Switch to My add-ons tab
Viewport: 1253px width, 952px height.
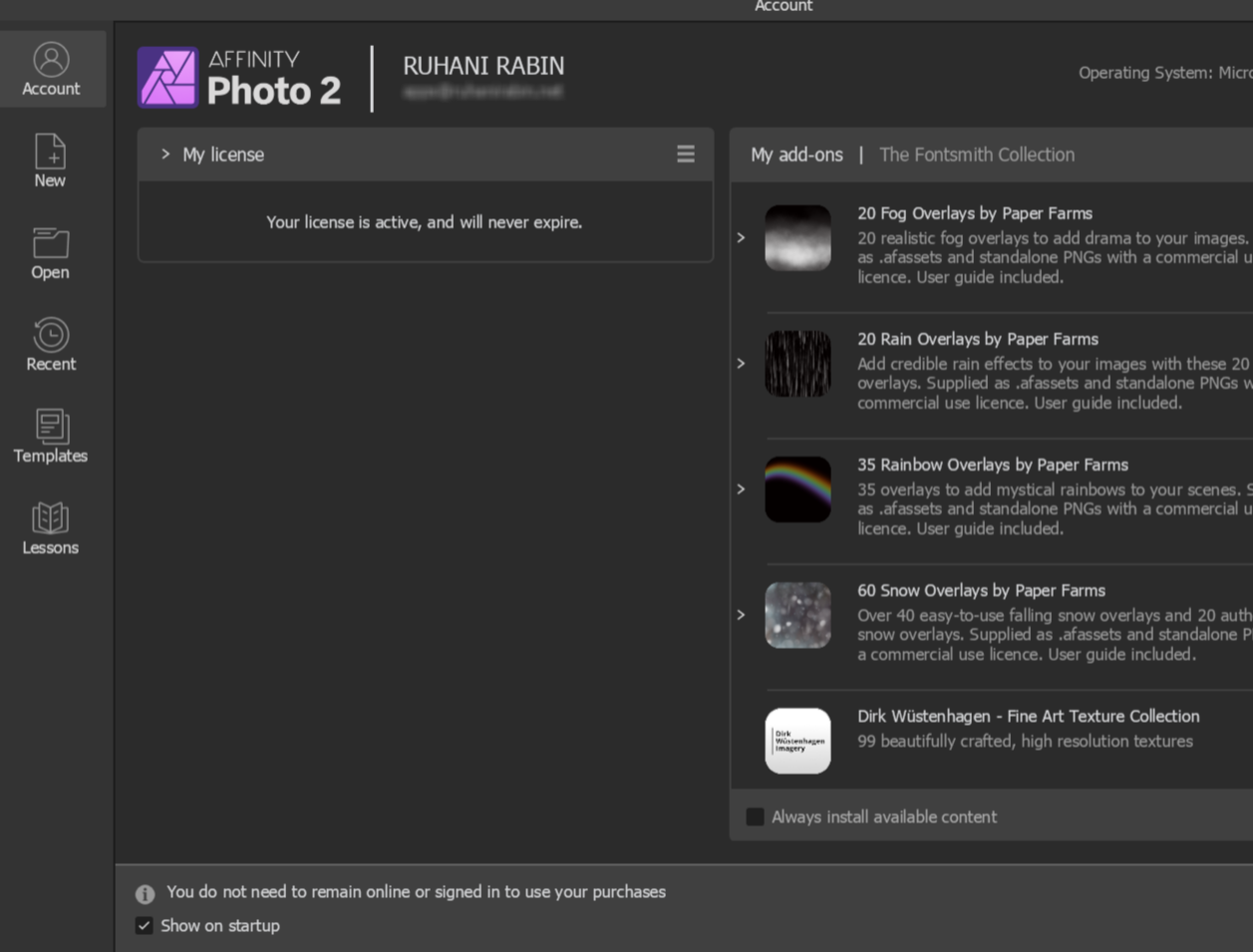tap(796, 155)
